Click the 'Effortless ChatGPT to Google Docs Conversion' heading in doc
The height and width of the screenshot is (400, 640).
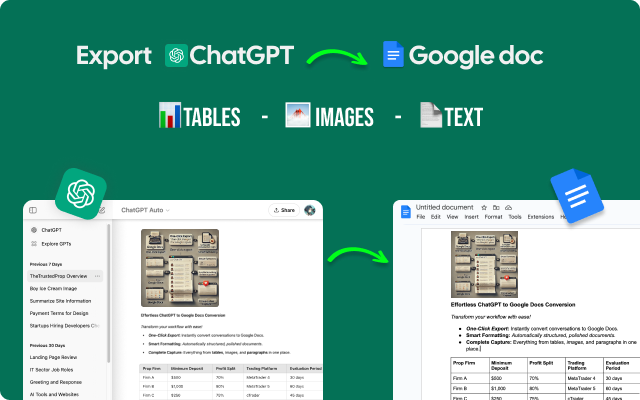click(x=513, y=305)
